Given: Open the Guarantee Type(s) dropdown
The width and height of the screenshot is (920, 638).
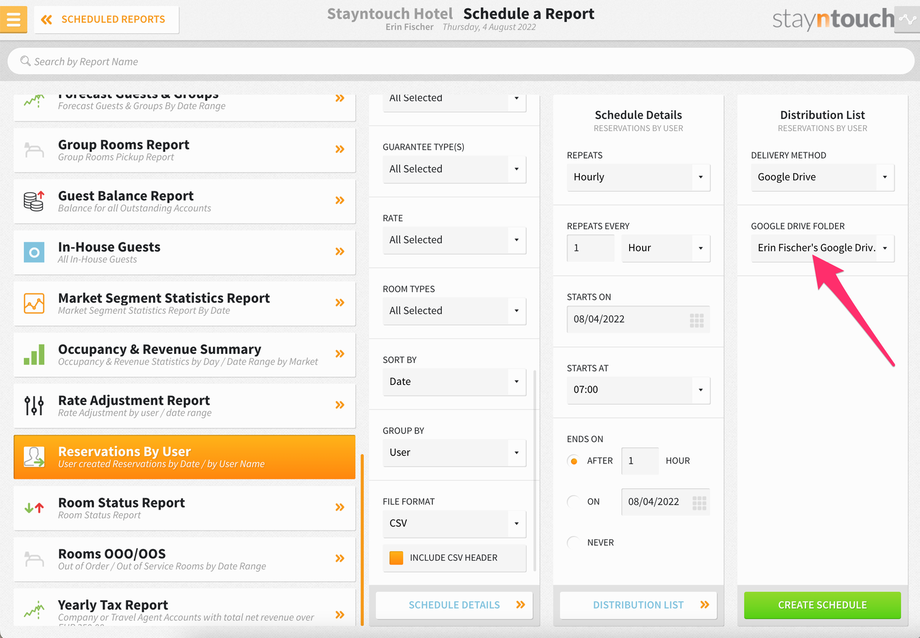Looking at the screenshot, I should pyautogui.click(x=454, y=169).
